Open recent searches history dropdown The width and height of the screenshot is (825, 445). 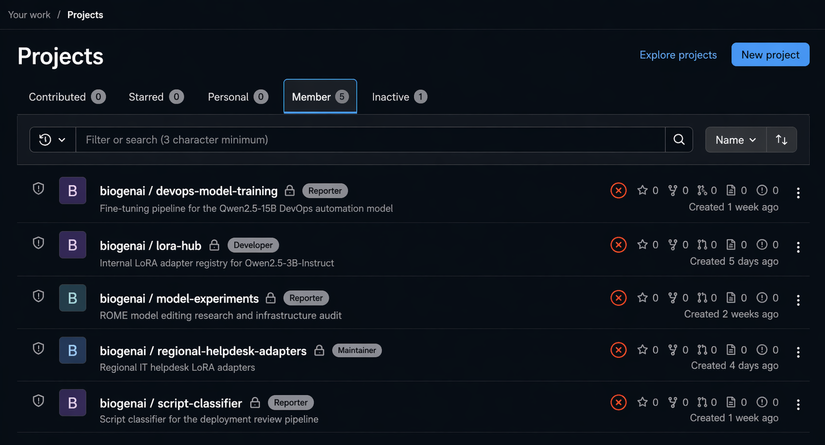point(53,140)
